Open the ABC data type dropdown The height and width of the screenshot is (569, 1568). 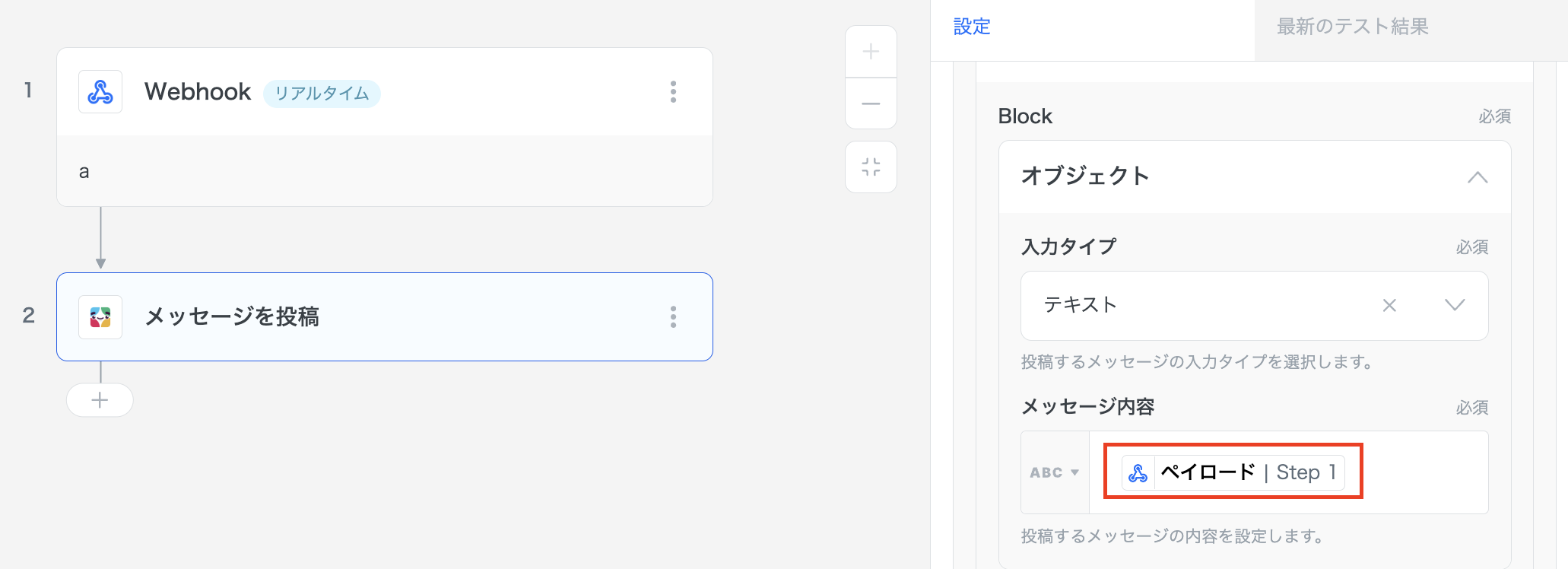tap(1054, 472)
